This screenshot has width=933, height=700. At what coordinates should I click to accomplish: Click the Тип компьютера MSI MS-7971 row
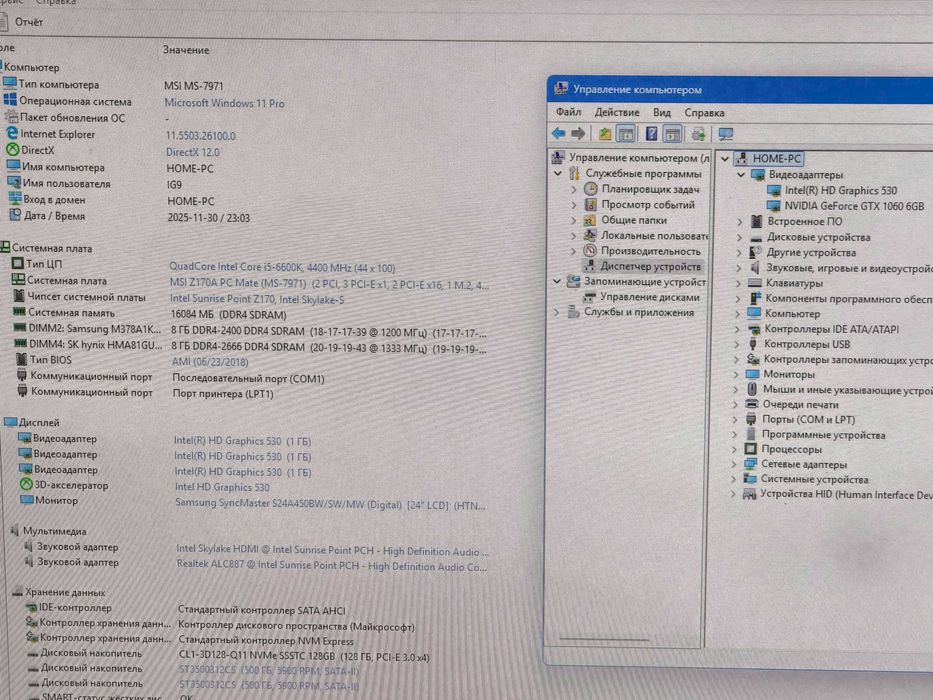tap(113, 85)
